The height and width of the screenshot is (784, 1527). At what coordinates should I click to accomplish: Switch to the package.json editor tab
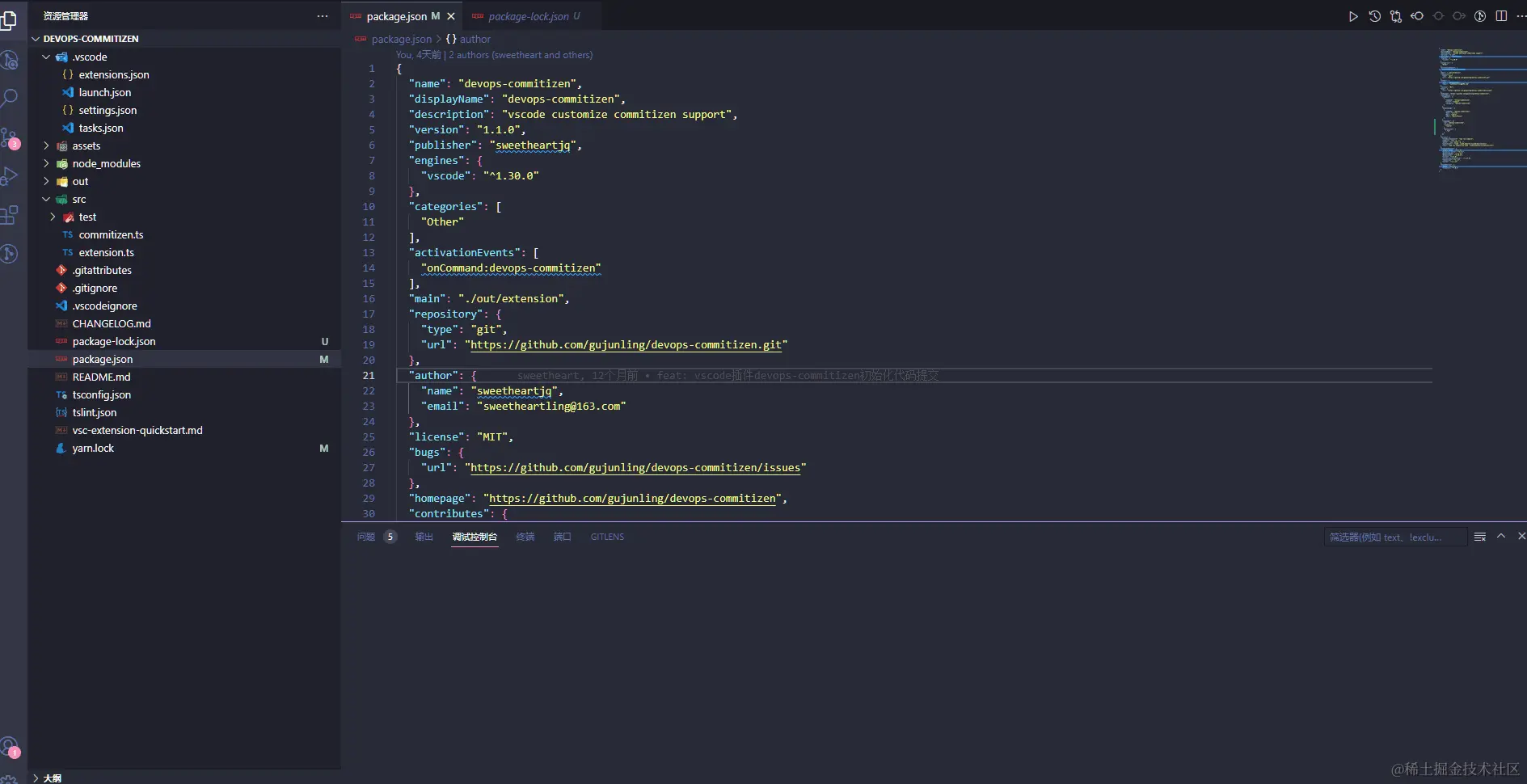click(403, 16)
